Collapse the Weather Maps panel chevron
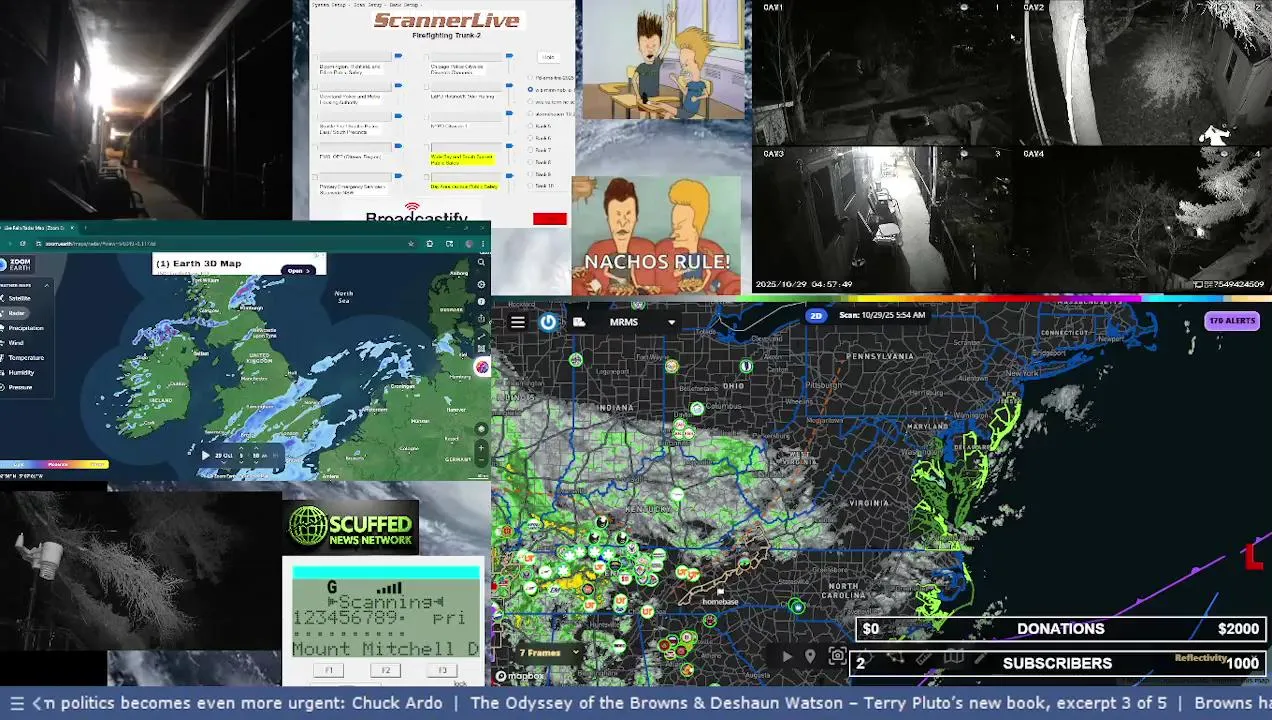Screen dimensions: 1272x720 47,285
